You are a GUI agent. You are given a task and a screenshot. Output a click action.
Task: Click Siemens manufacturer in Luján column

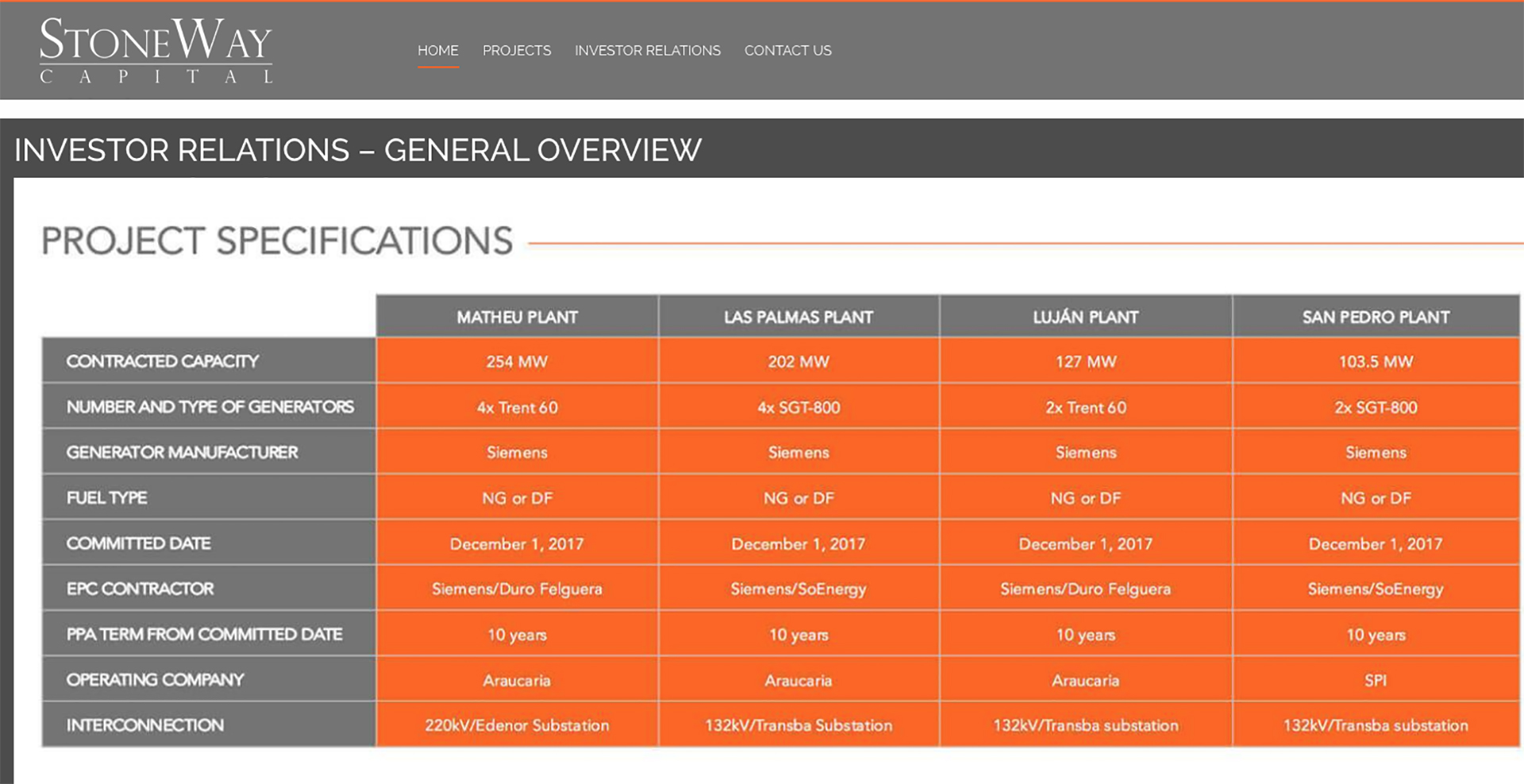pyautogui.click(x=1086, y=452)
